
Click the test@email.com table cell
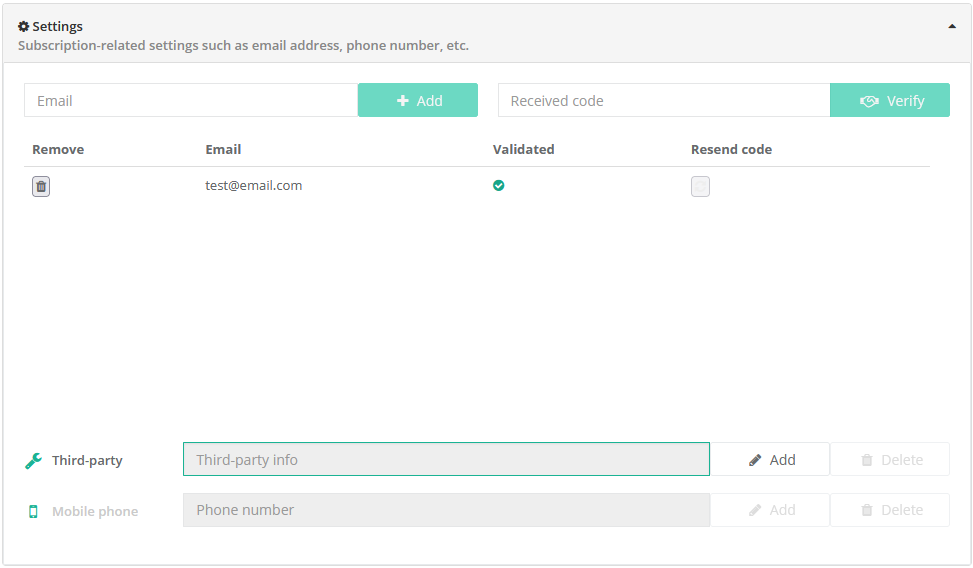[x=254, y=186]
